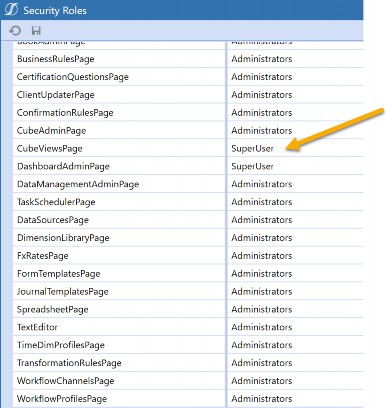Click Administrators value for DataSourcesPage
This screenshot has width=386, height=408.
click(x=262, y=220)
